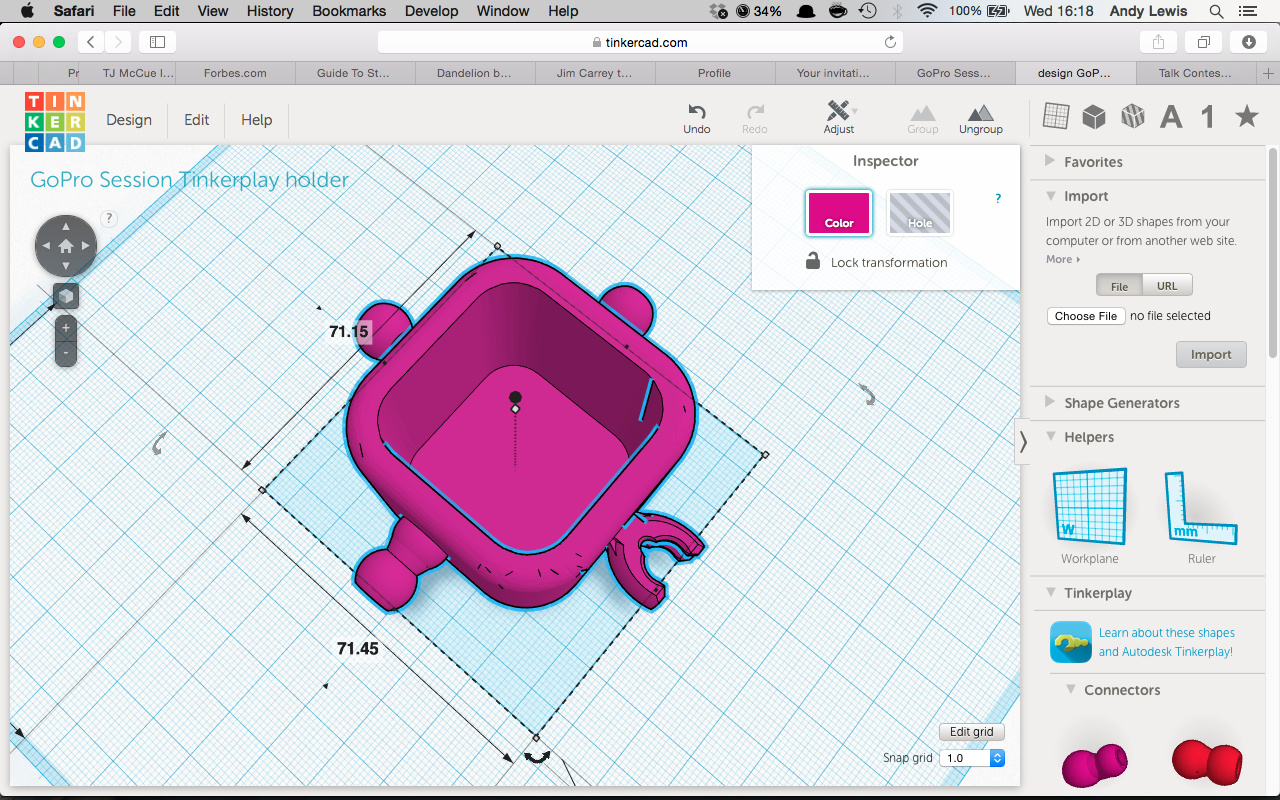Switch import source to URL
The image size is (1280, 800).
[1167, 286]
